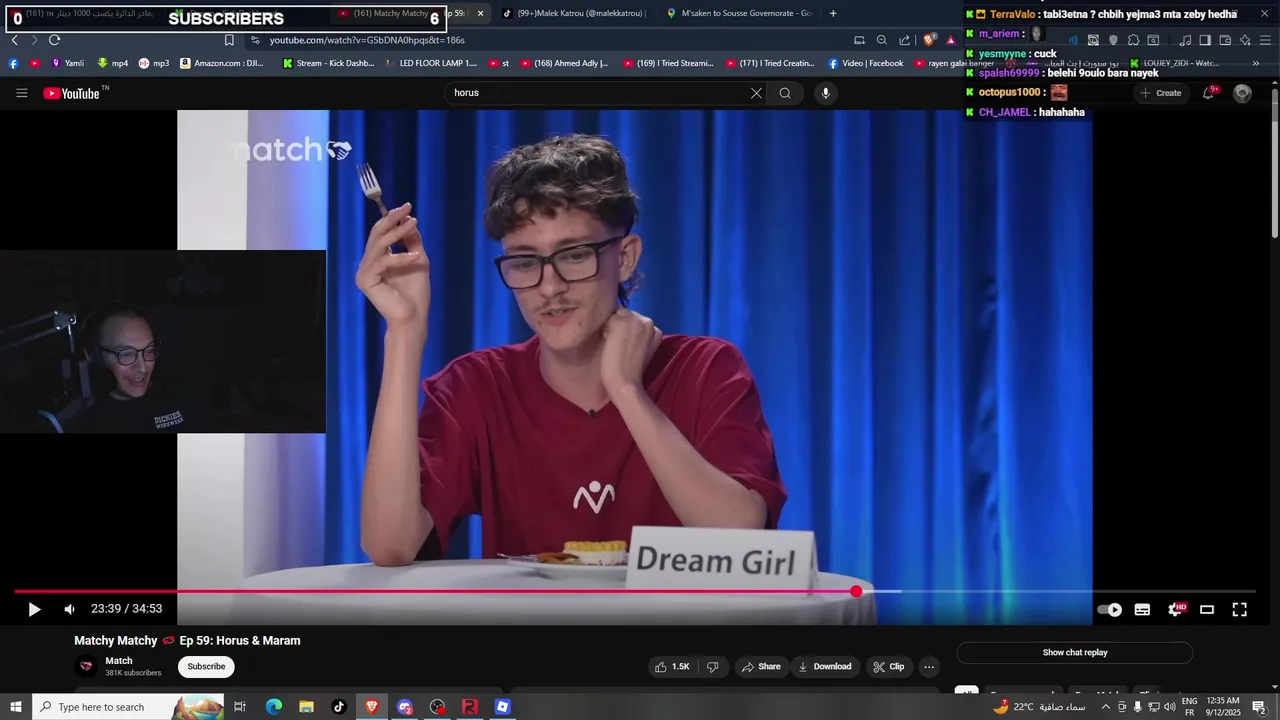Open YouTube notifications bell
This screenshot has height=720, width=1280.
click(1209, 93)
